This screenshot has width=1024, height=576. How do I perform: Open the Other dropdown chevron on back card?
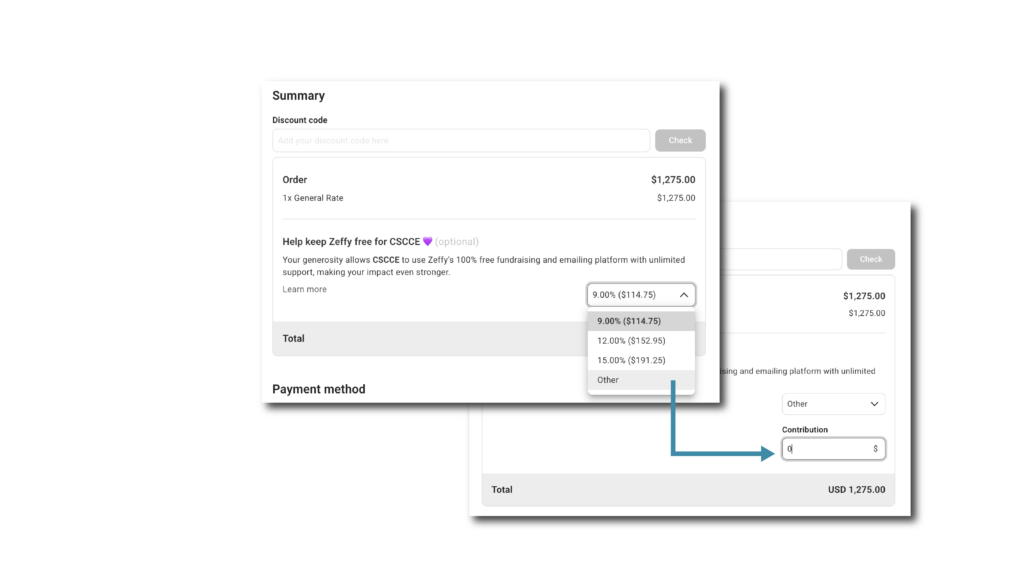[x=874, y=403]
